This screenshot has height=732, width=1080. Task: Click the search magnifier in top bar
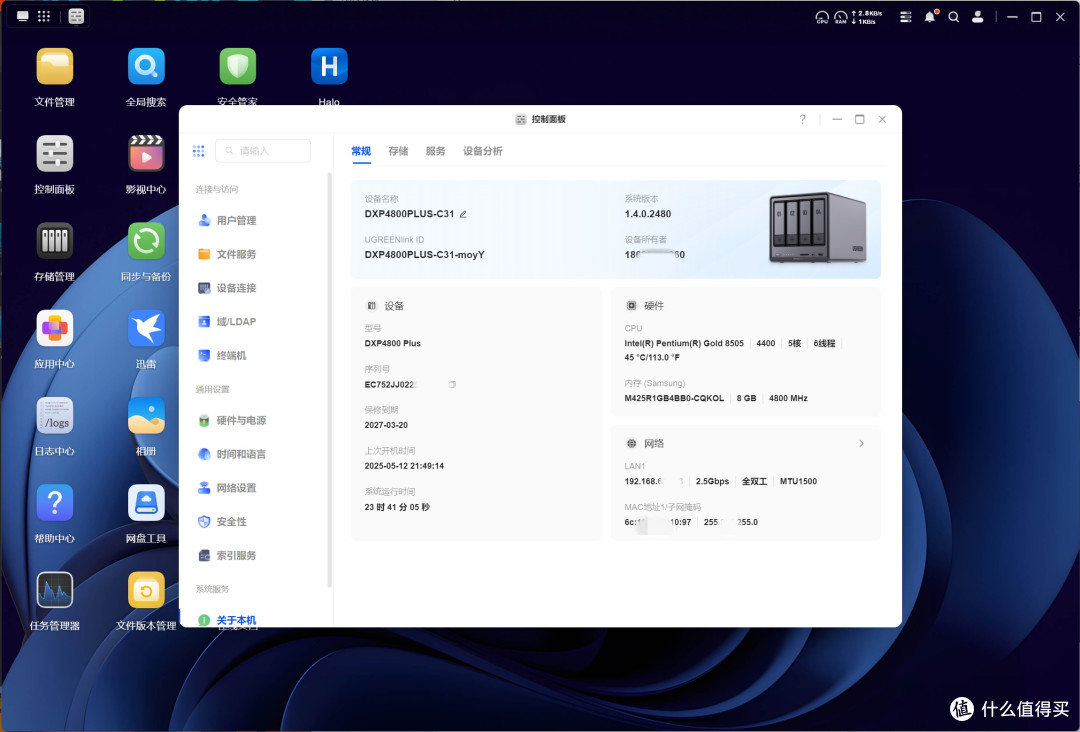pos(954,17)
